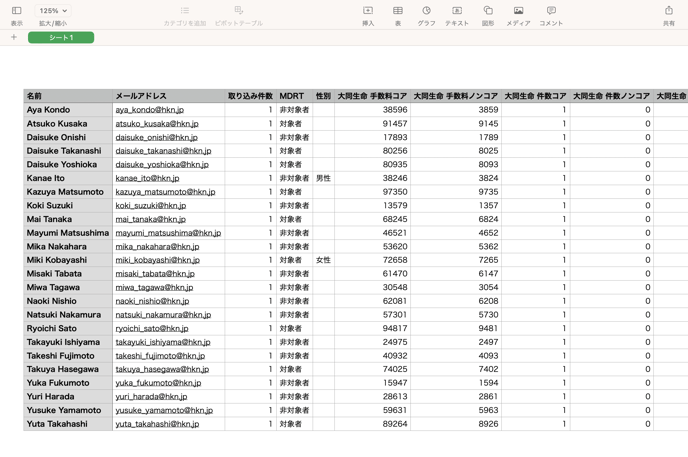
Task: Select the メールアドレス column header
Action: [x=168, y=96]
